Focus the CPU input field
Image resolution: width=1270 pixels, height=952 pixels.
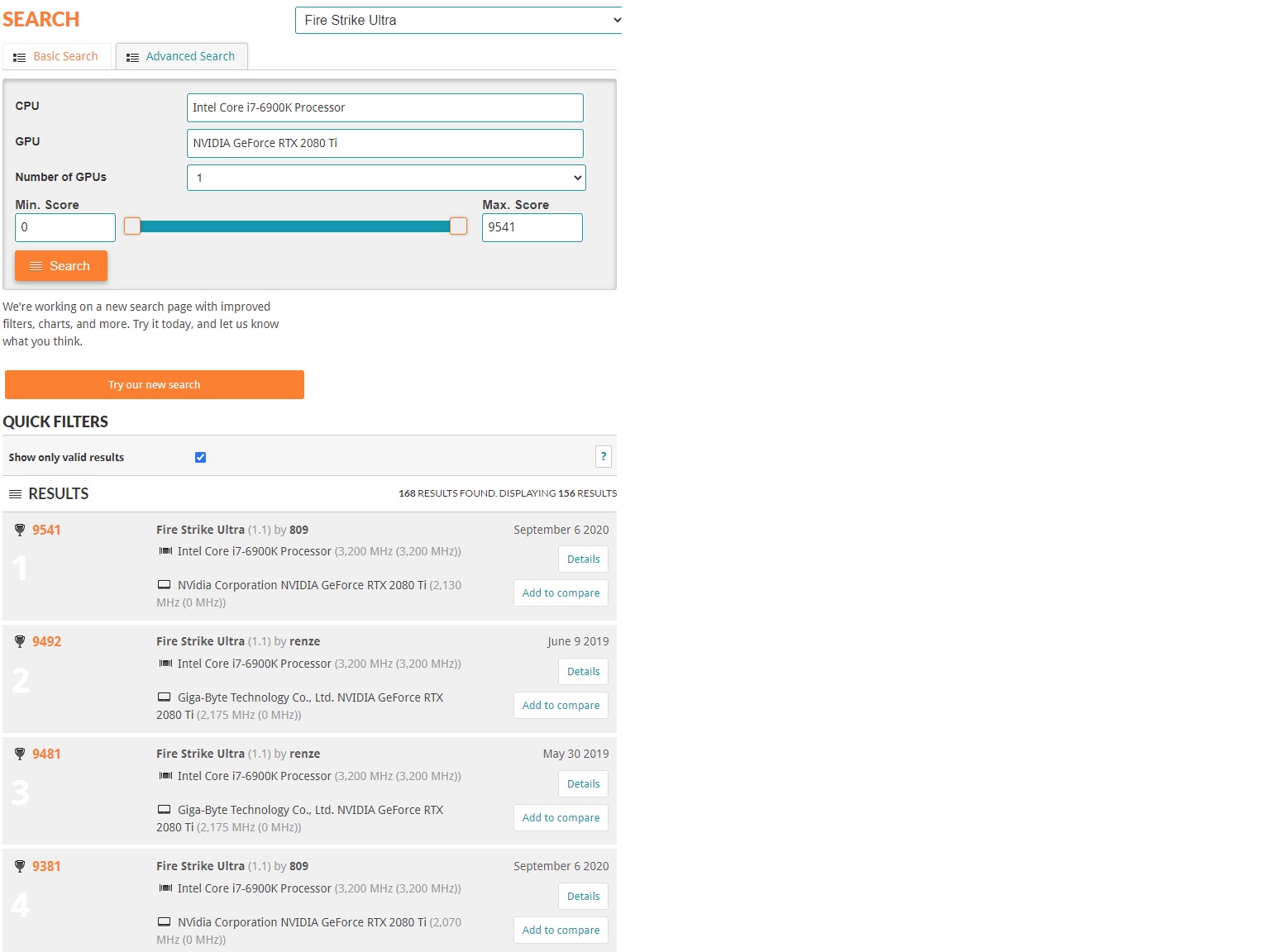click(x=385, y=107)
